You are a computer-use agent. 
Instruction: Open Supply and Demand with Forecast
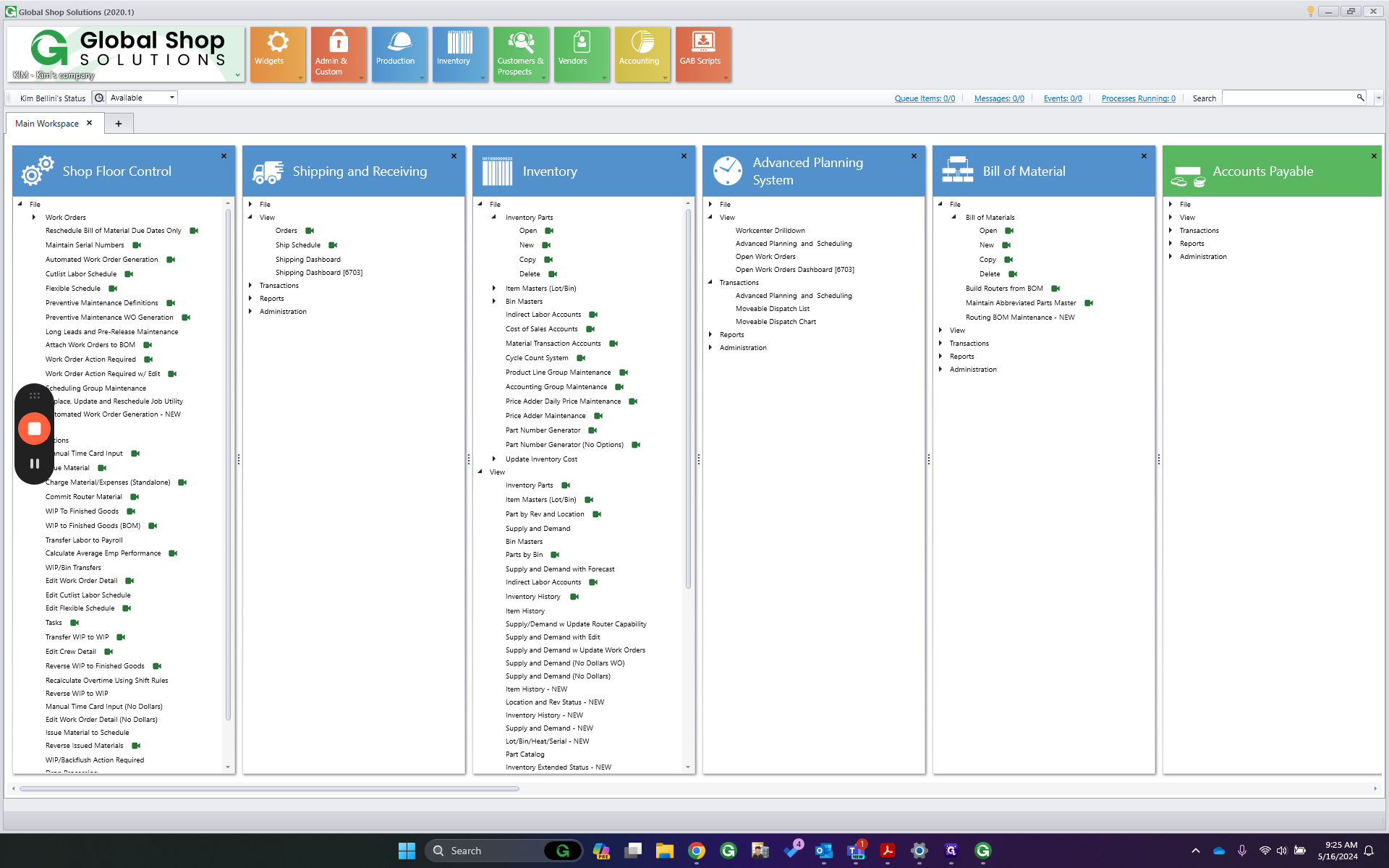560,569
